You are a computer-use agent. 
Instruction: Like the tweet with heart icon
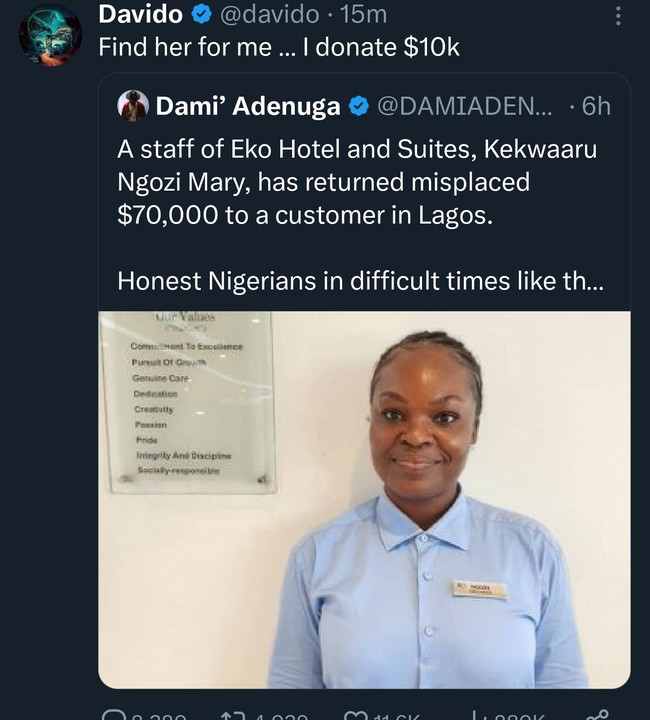pyautogui.click(x=354, y=712)
